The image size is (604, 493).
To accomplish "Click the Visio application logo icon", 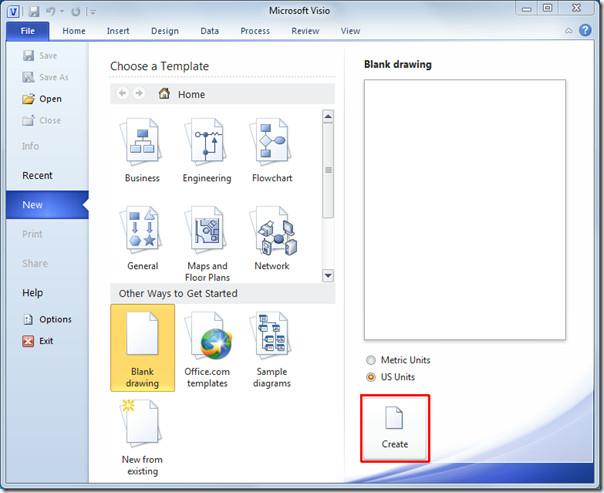I will [x=14, y=12].
